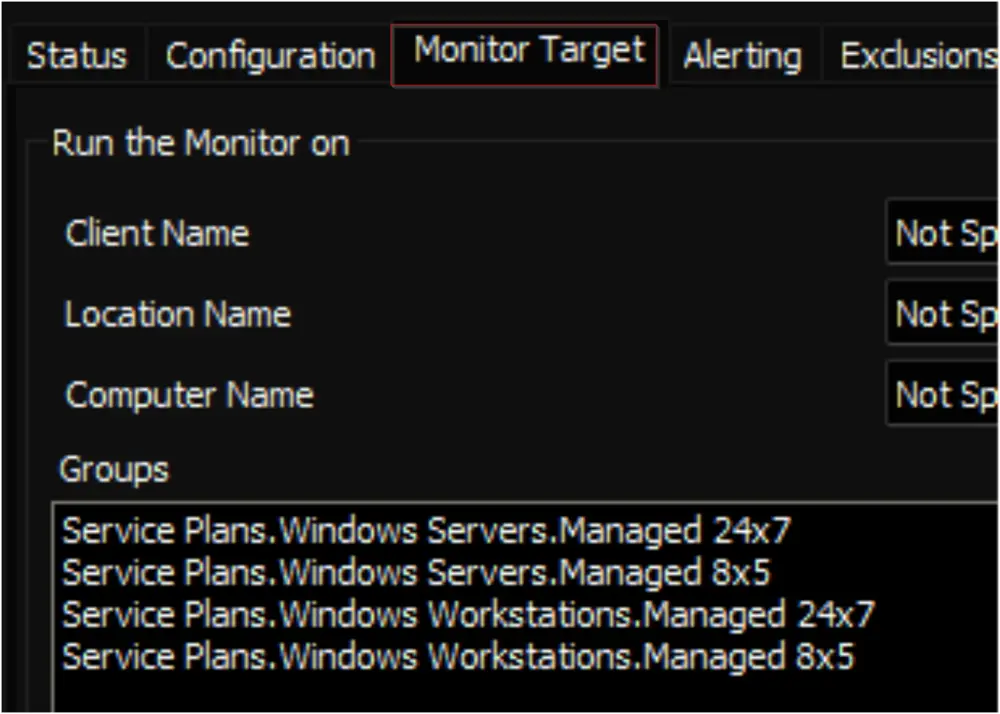Select Windows Workstations.Managed 24x7 group entry

click(468, 614)
